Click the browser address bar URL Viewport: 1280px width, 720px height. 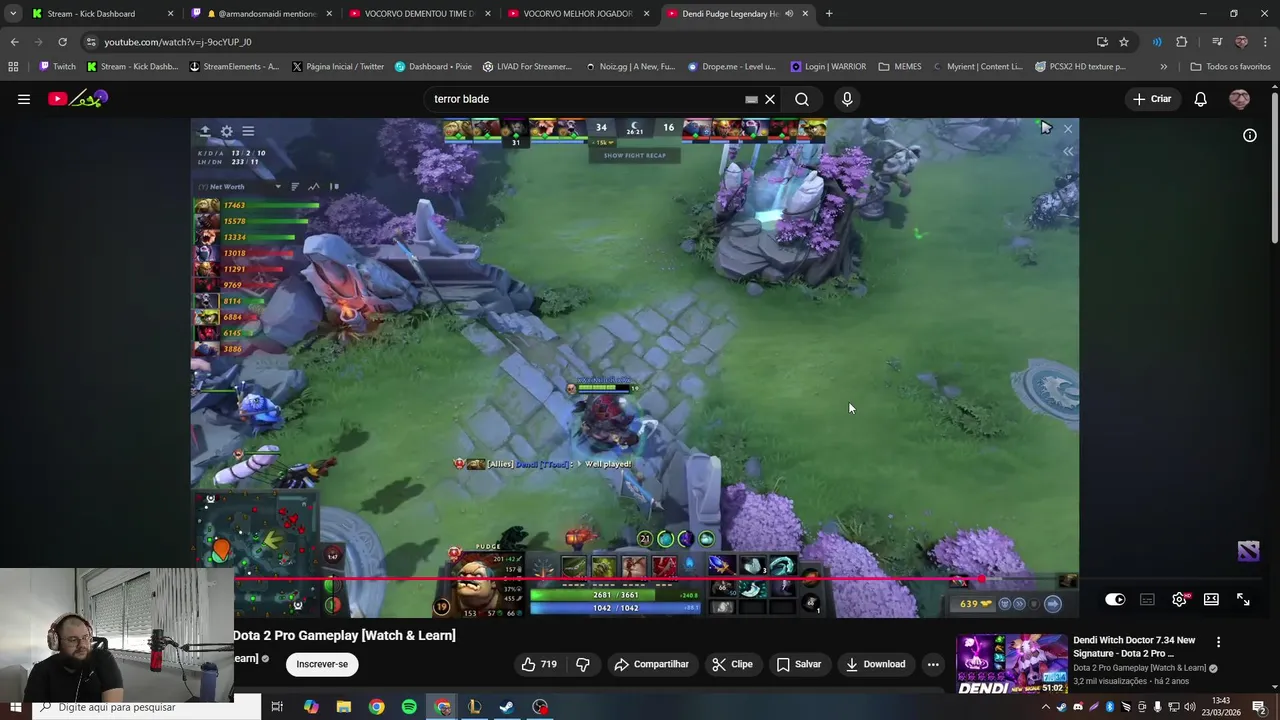(x=178, y=42)
